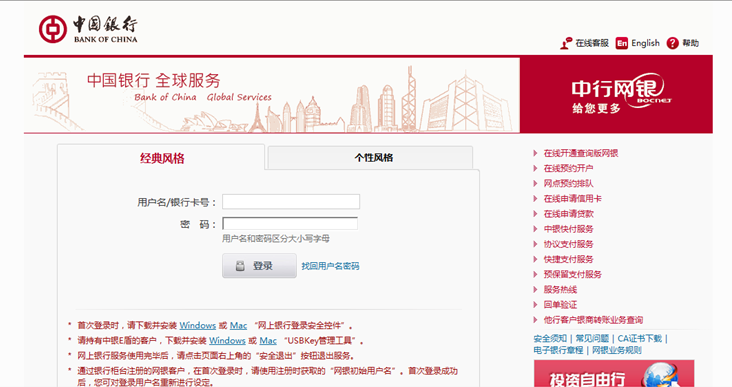732x387 pixels.
Task: Open 常见问题 link
Action: pos(592,338)
